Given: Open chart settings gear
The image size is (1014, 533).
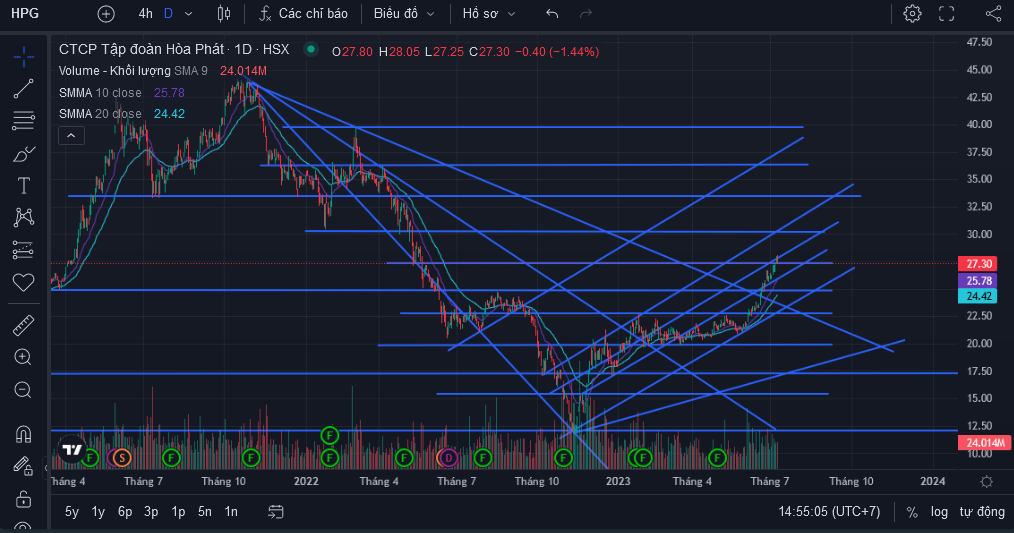Looking at the screenshot, I should pyautogui.click(x=912, y=14).
